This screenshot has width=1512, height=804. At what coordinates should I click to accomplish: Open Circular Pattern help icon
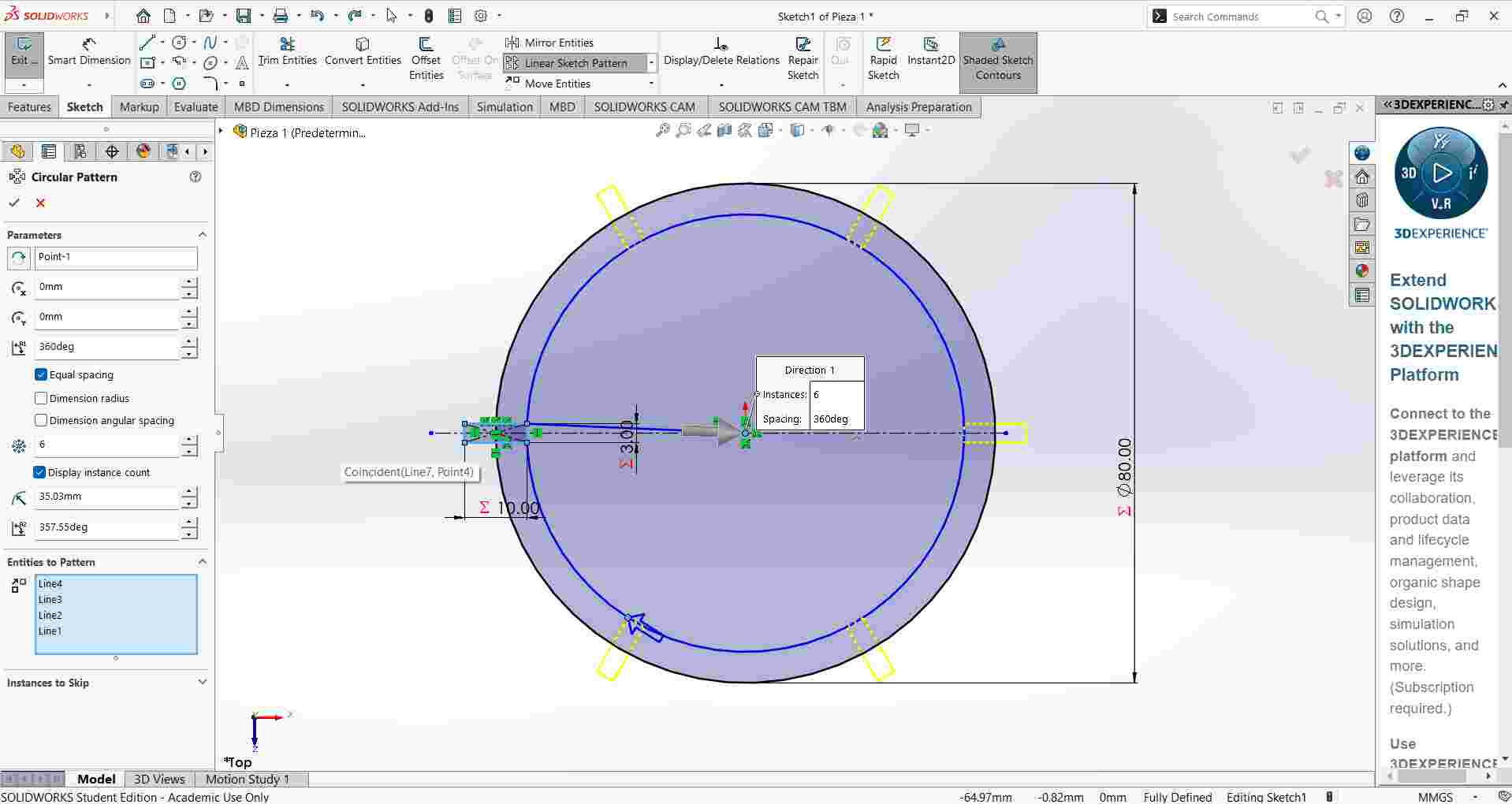pyautogui.click(x=196, y=177)
